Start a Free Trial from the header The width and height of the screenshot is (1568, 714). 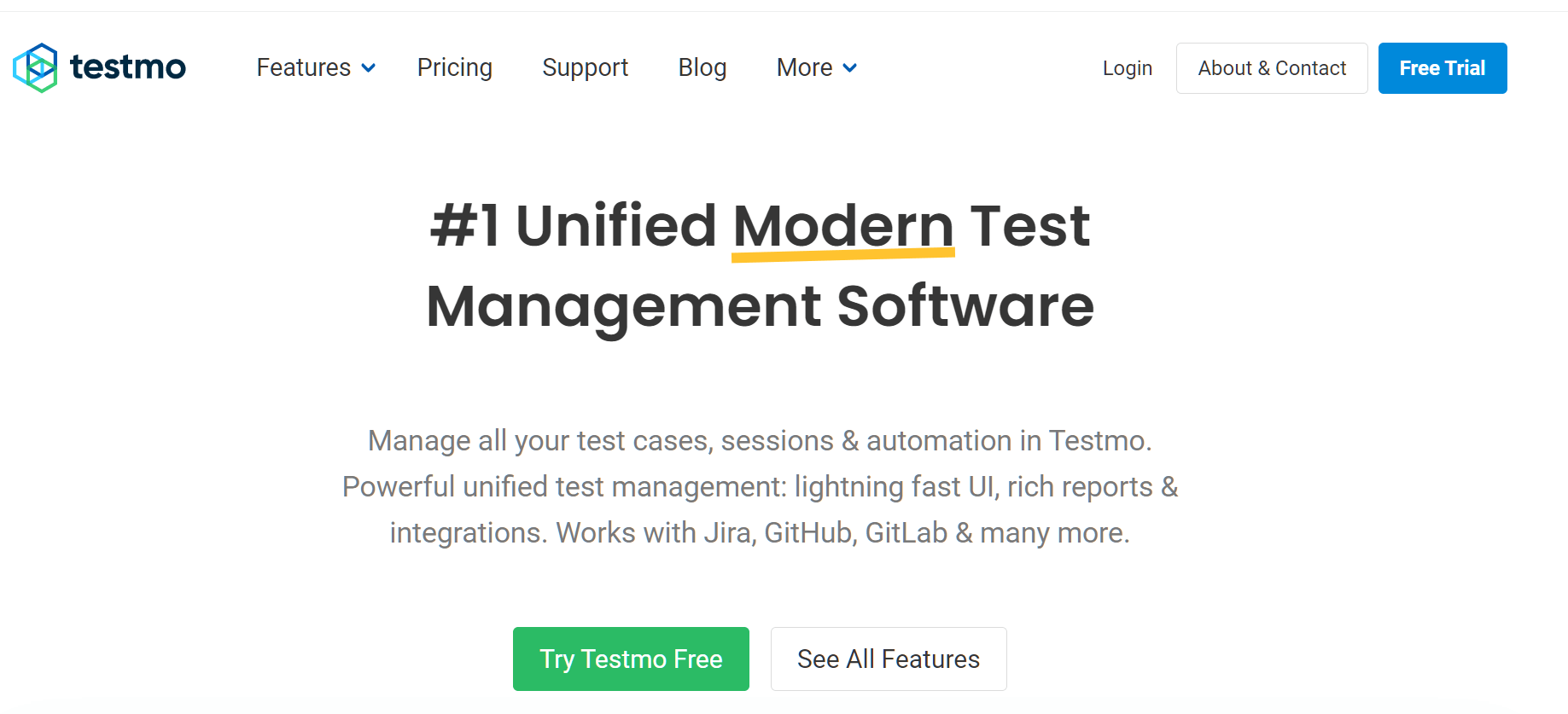tap(1442, 68)
